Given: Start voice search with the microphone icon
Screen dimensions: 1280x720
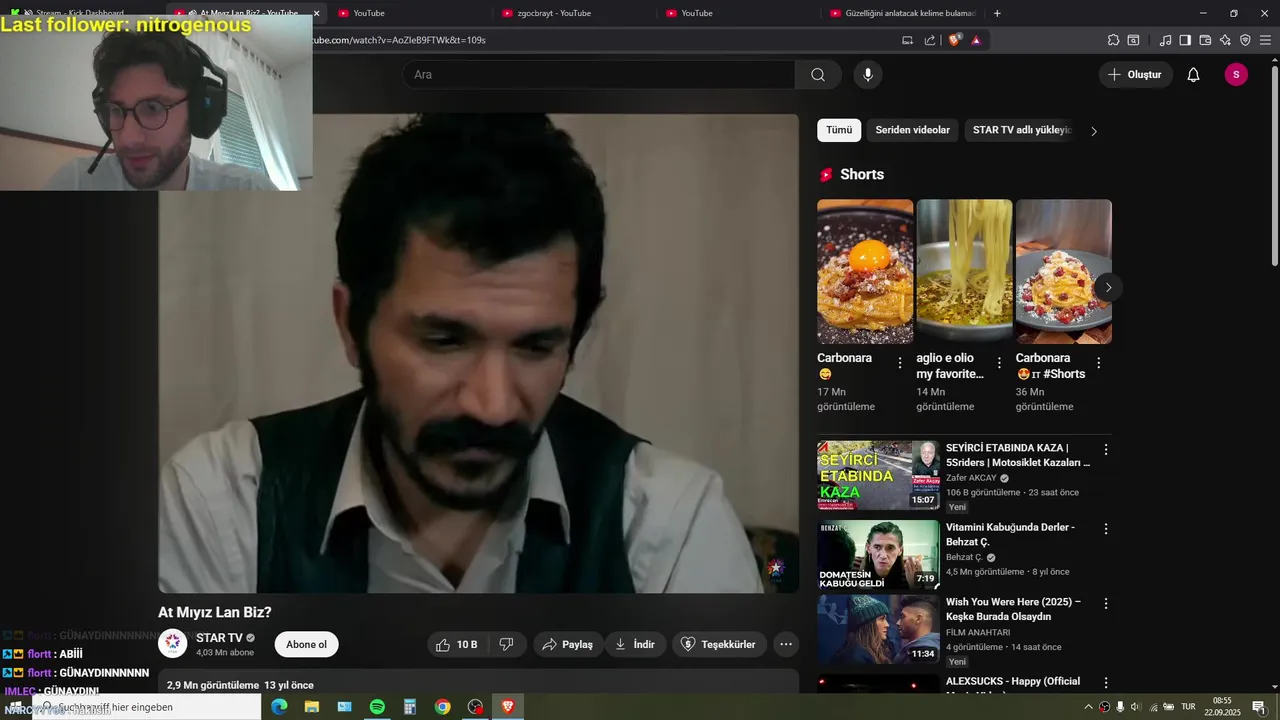Looking at the screenshot, I should coord(868,75).
